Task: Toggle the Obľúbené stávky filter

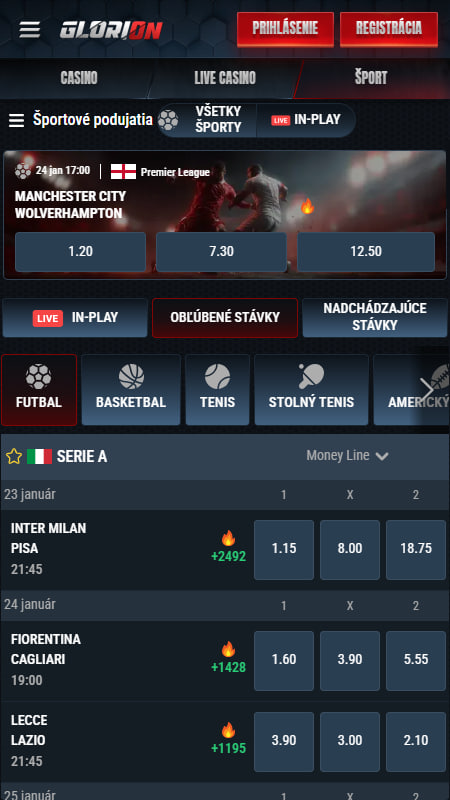Action: 225,318
